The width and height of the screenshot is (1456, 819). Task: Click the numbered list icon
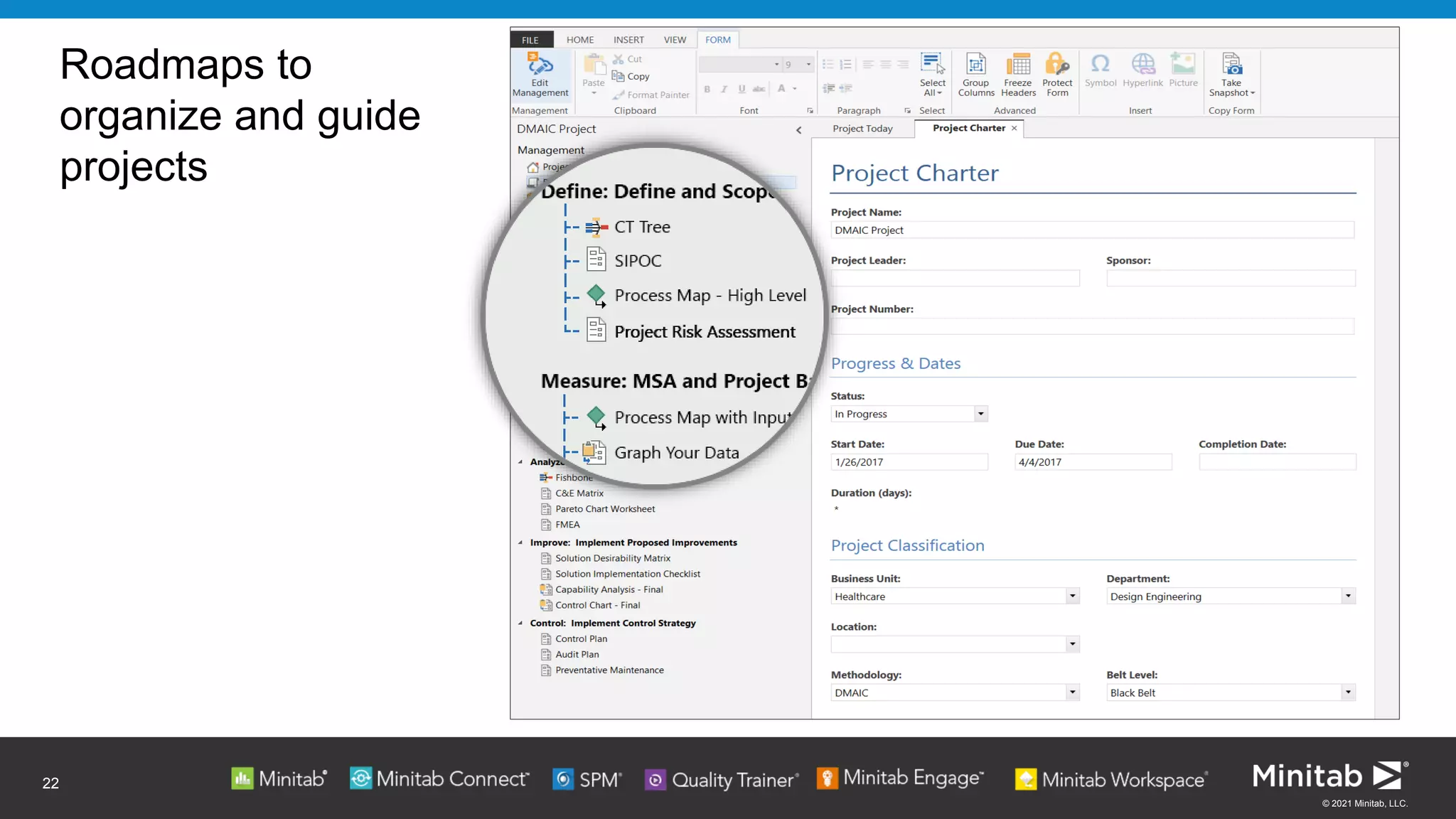(845, 64)
